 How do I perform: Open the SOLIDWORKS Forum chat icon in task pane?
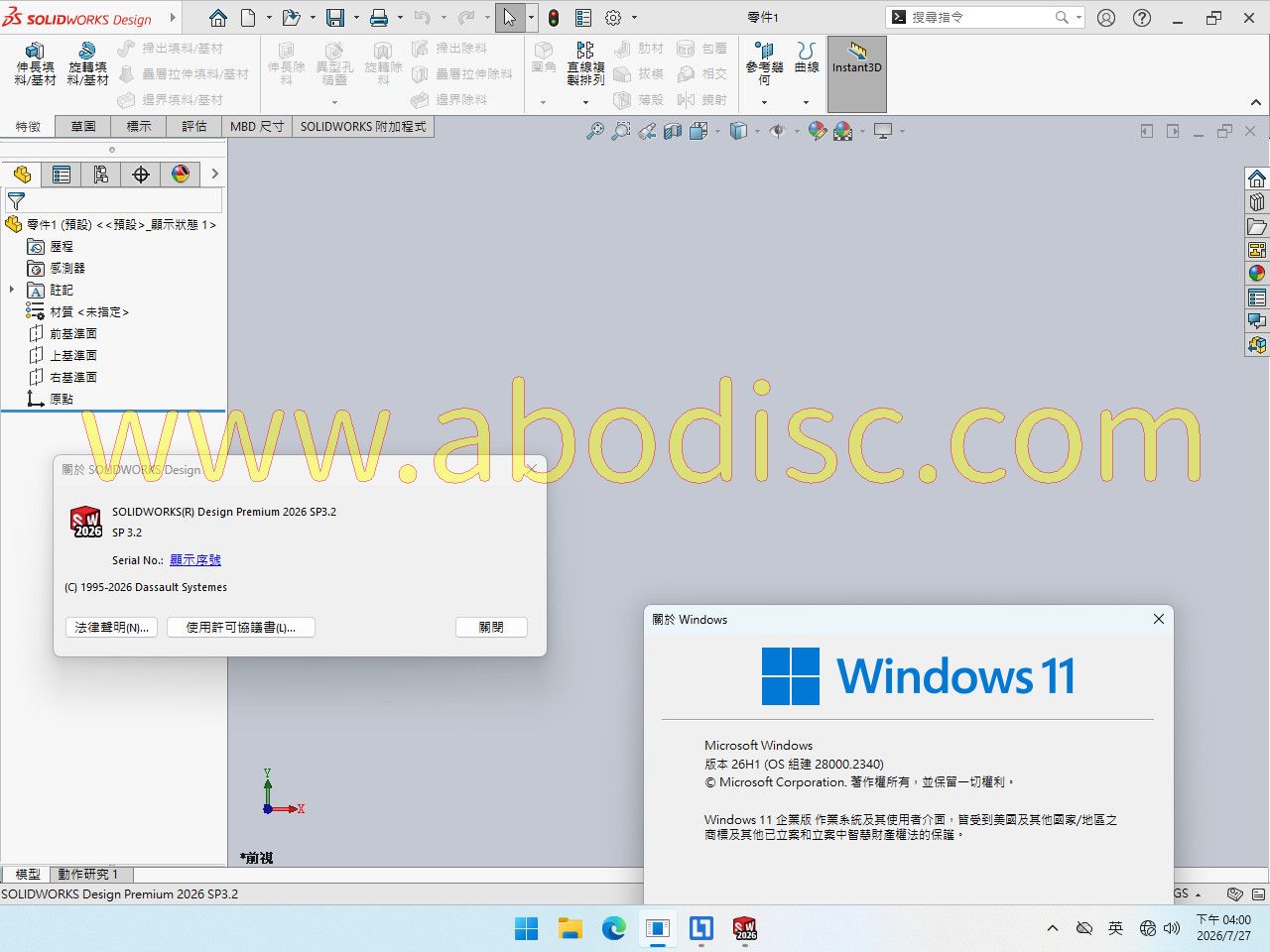point(1257,321)
